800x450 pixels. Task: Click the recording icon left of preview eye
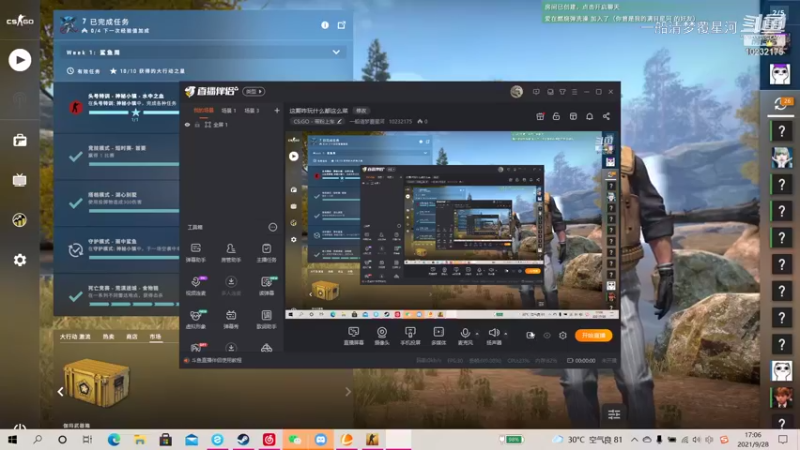click(531, 335)
